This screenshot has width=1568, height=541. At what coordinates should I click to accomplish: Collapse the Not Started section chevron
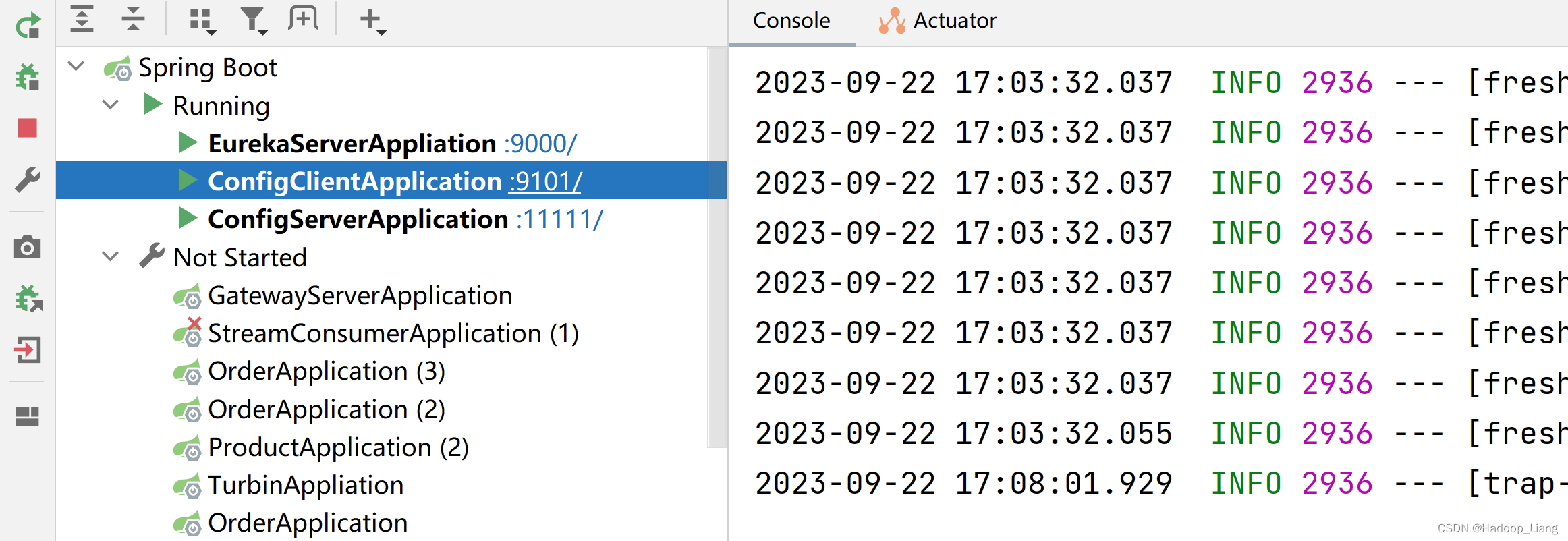pos(110,257)
